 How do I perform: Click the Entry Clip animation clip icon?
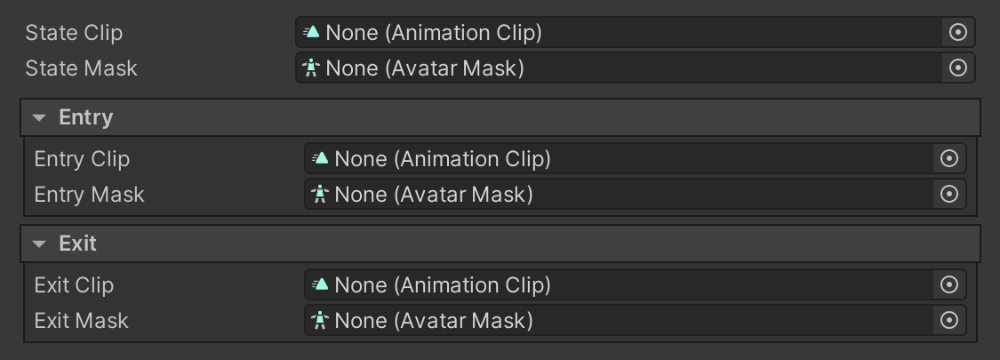(320, 158)
